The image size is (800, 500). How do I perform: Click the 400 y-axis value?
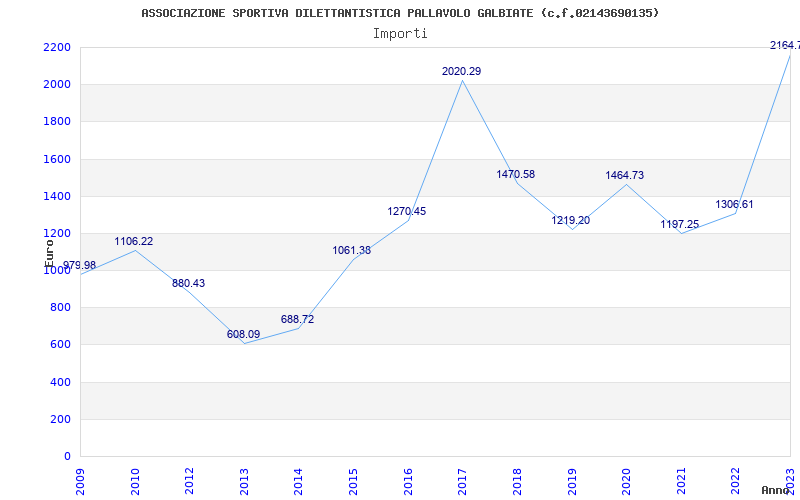pyautogui.click(x=61, y=382)
